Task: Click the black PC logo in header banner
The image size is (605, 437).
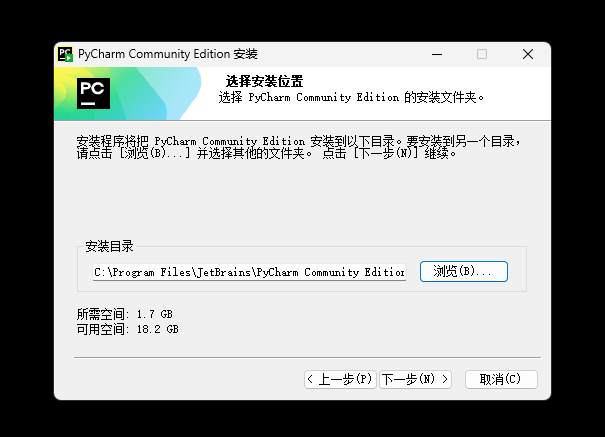Action: click(93, 93)
